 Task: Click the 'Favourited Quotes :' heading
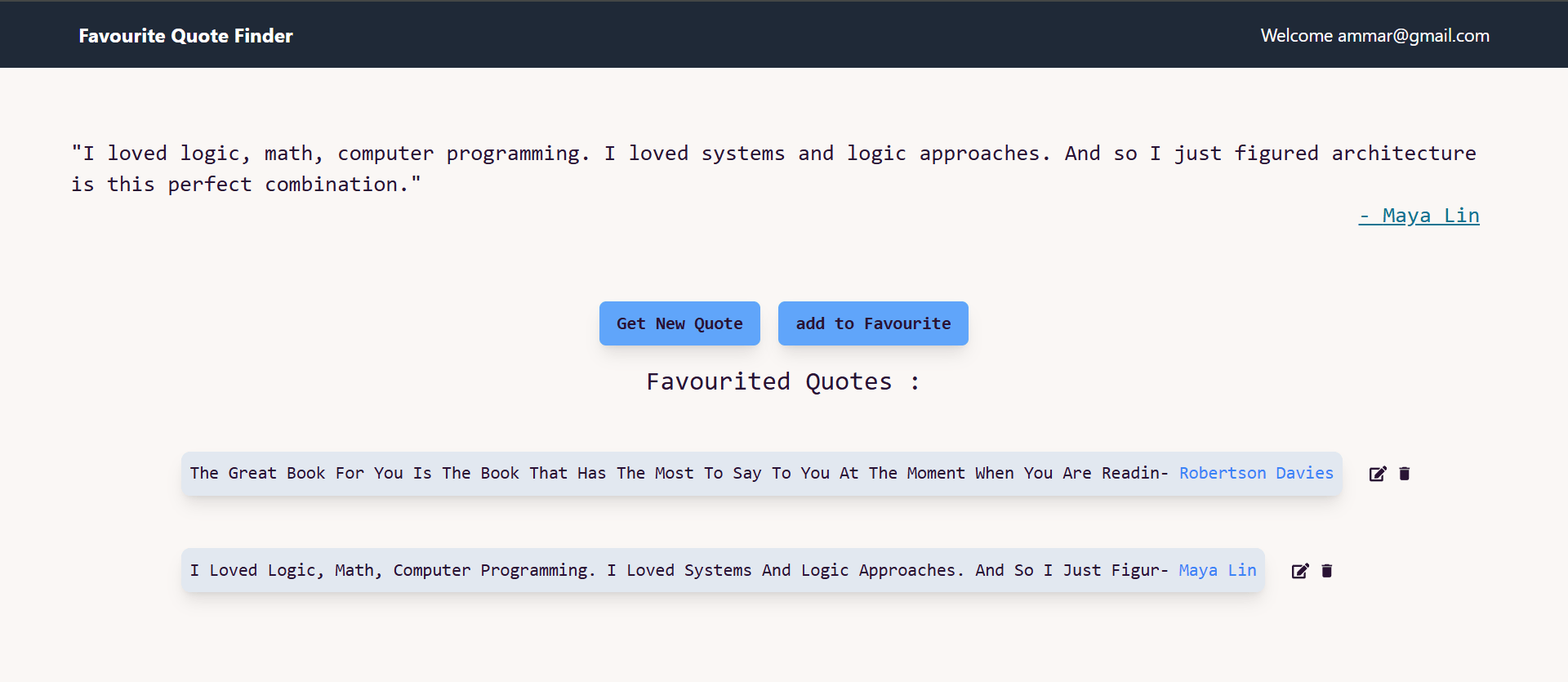tap(782, 381)
